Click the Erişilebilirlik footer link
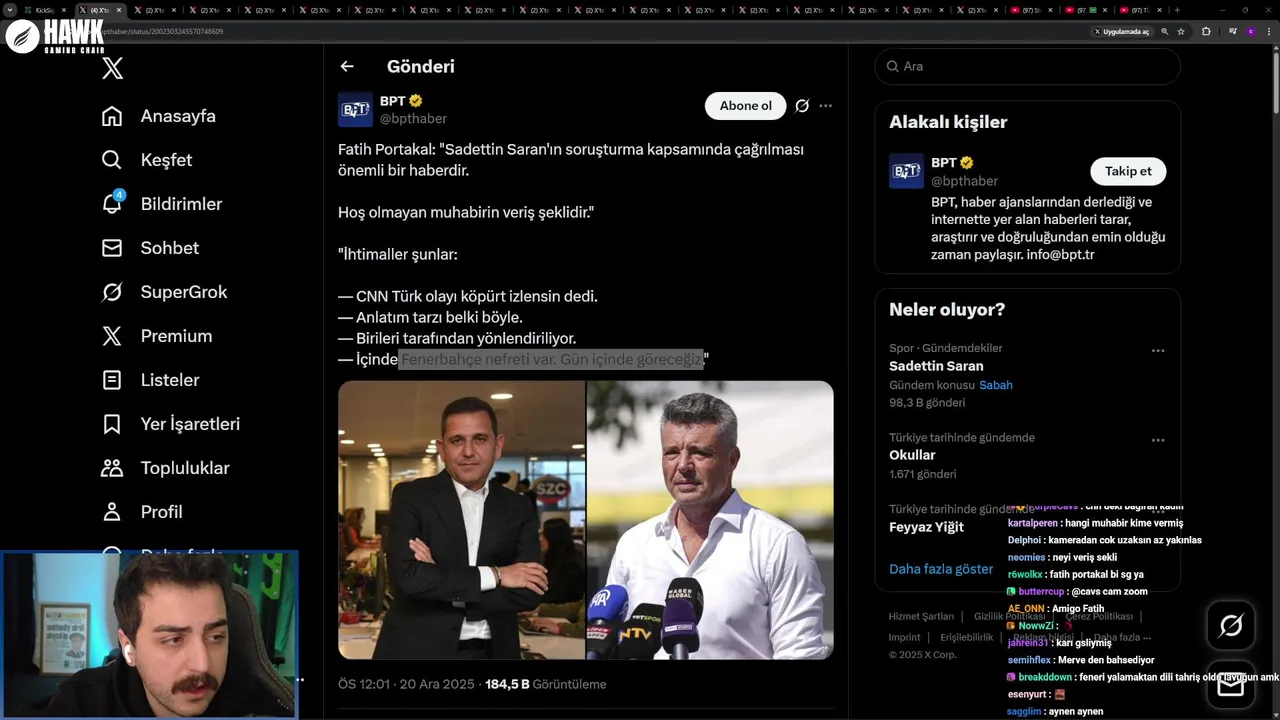 [x=967, y=637]
